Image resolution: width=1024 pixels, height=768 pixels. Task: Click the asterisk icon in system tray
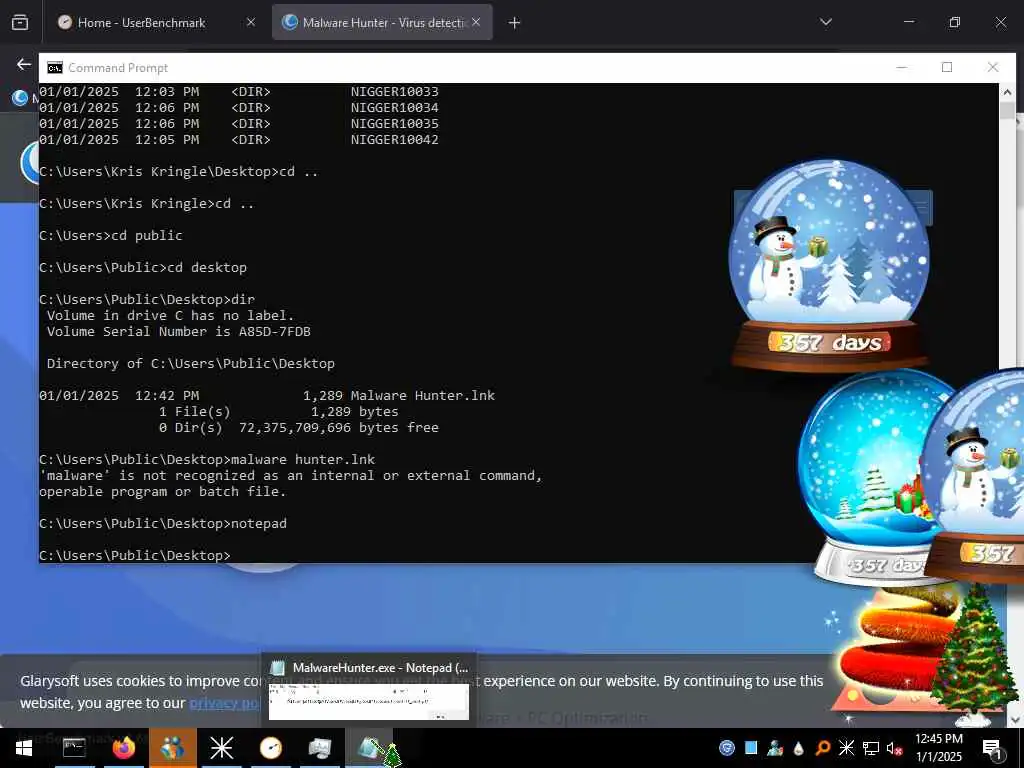click(x=846, y=748)
